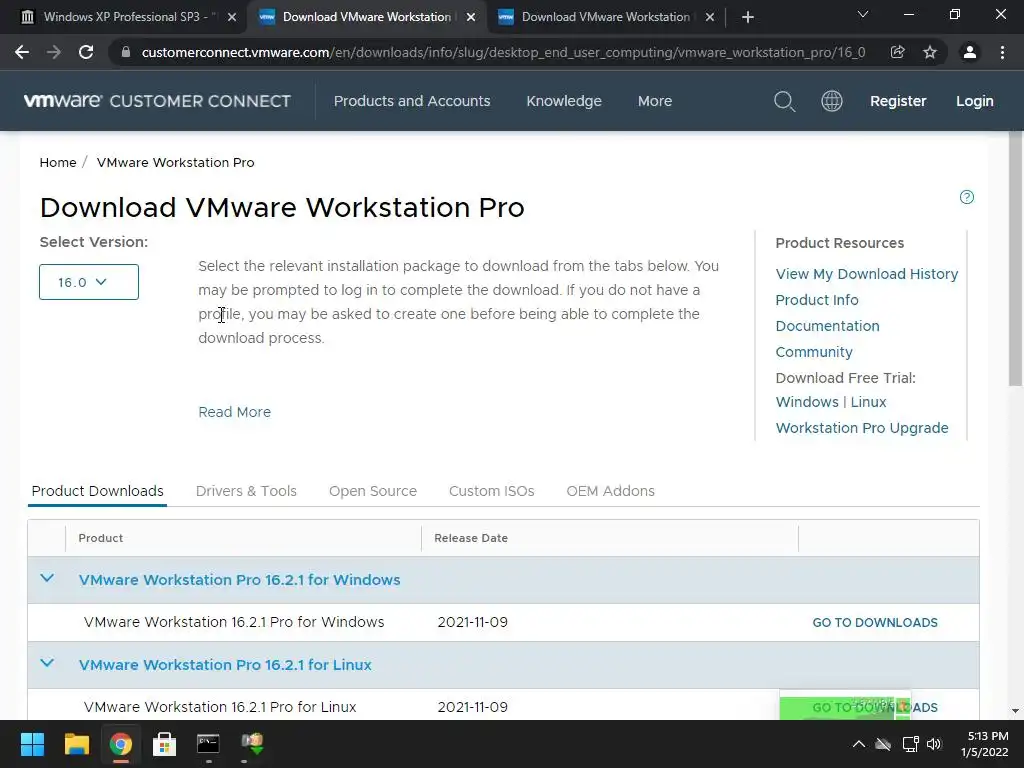The image size is (1024, 768).
Task: Open Chrome three-dot menu
Action: [x=1002, y=52]
